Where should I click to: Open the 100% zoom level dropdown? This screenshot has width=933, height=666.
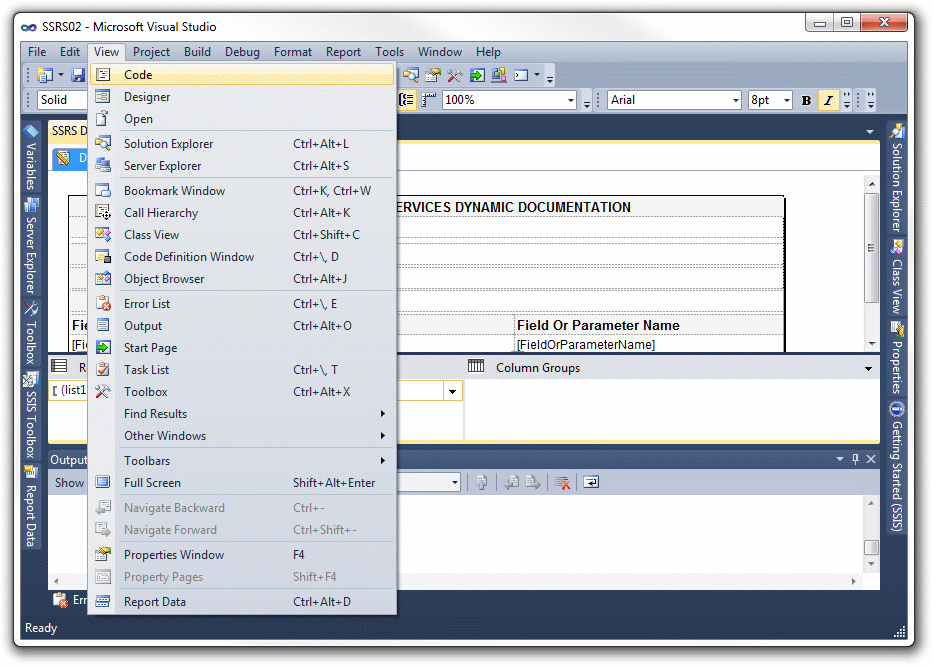(x=571, y=100)
